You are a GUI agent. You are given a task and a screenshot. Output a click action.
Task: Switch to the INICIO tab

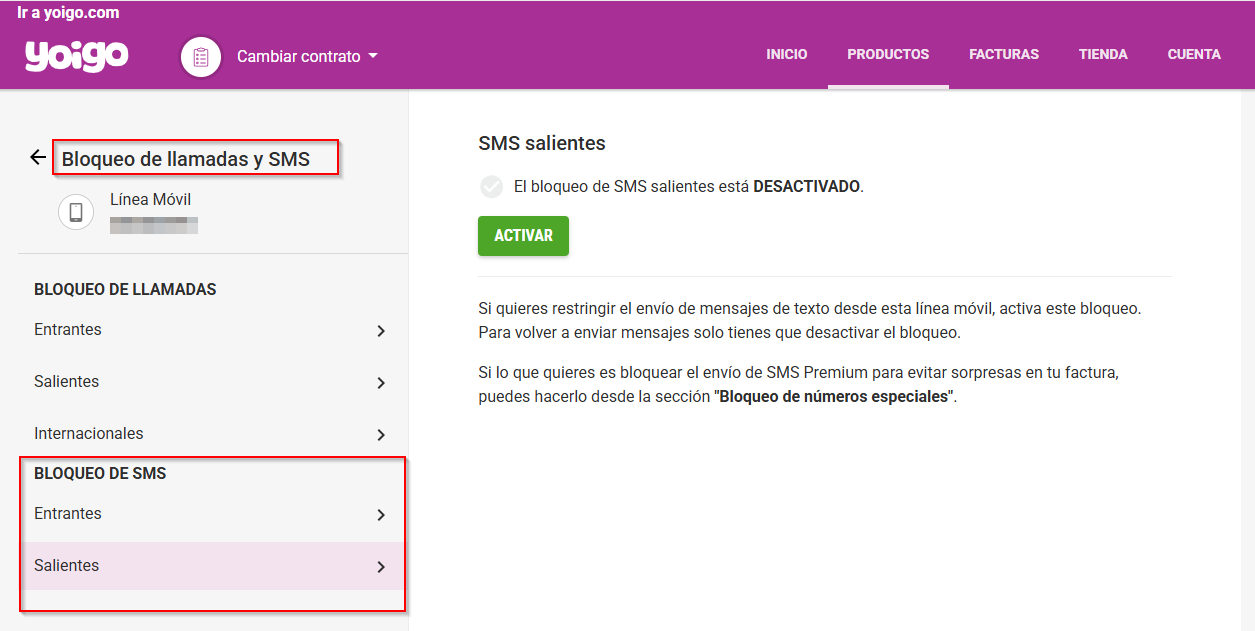787,54
